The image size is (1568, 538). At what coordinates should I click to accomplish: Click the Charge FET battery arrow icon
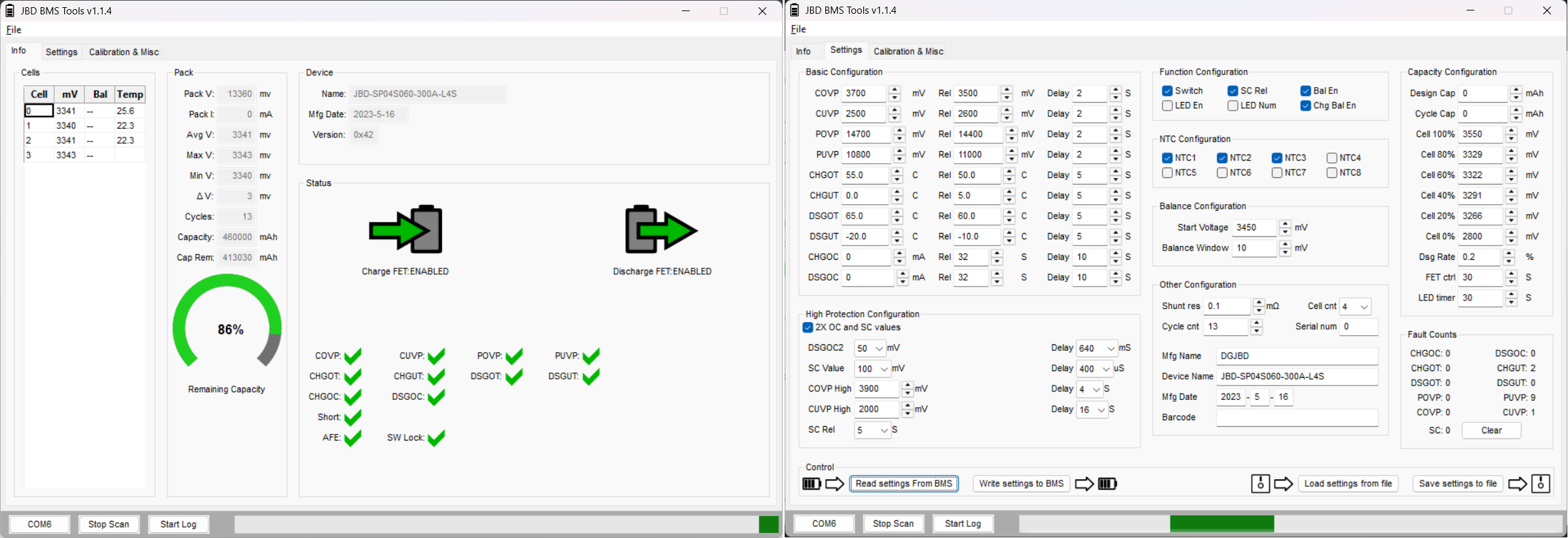(x=406, y=230)
